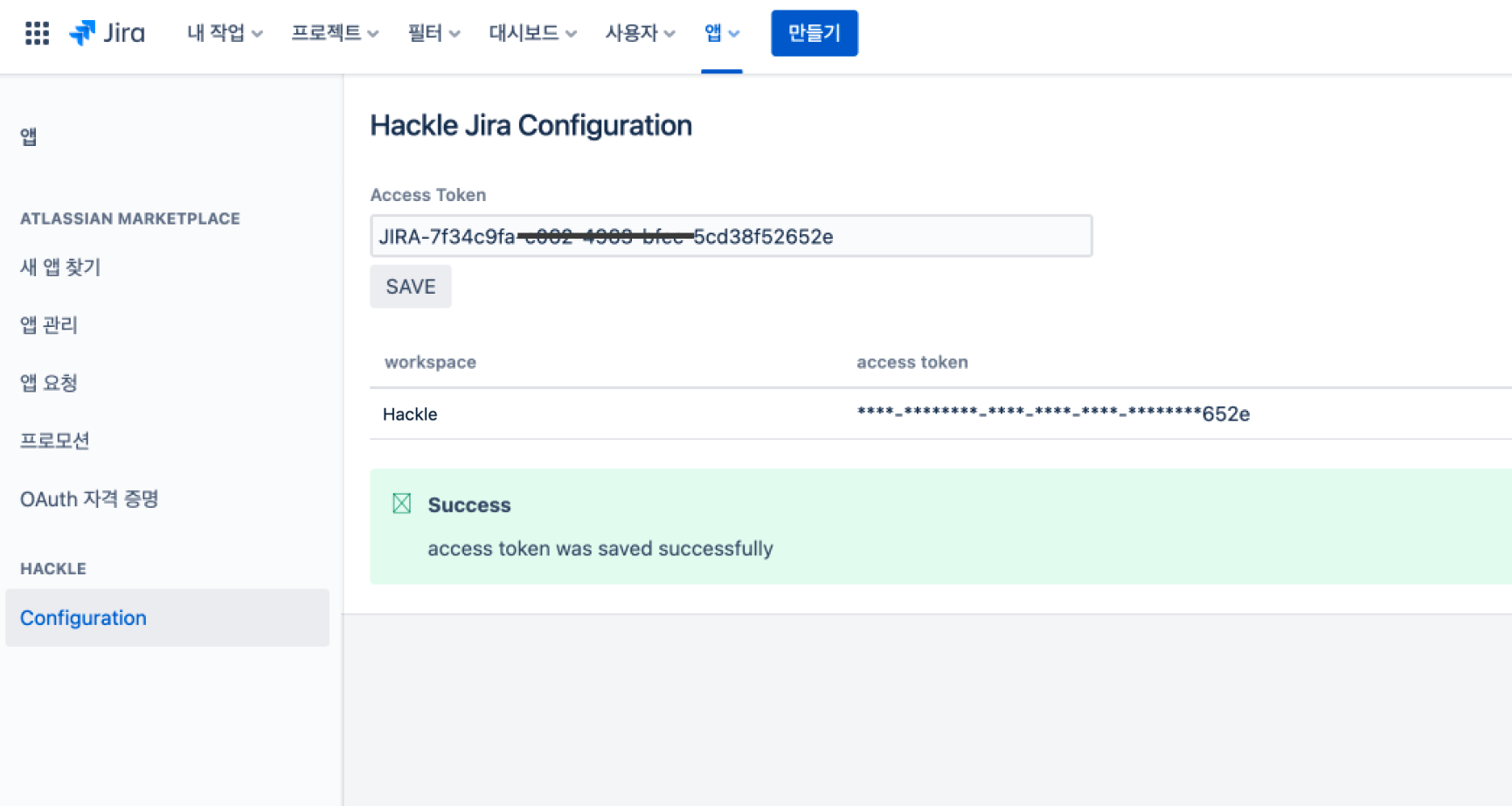Click the ATLASSIAN MARKETPLACE section label
The image size is (1512, 806).
pyautogui.click(x=130, y=219)
